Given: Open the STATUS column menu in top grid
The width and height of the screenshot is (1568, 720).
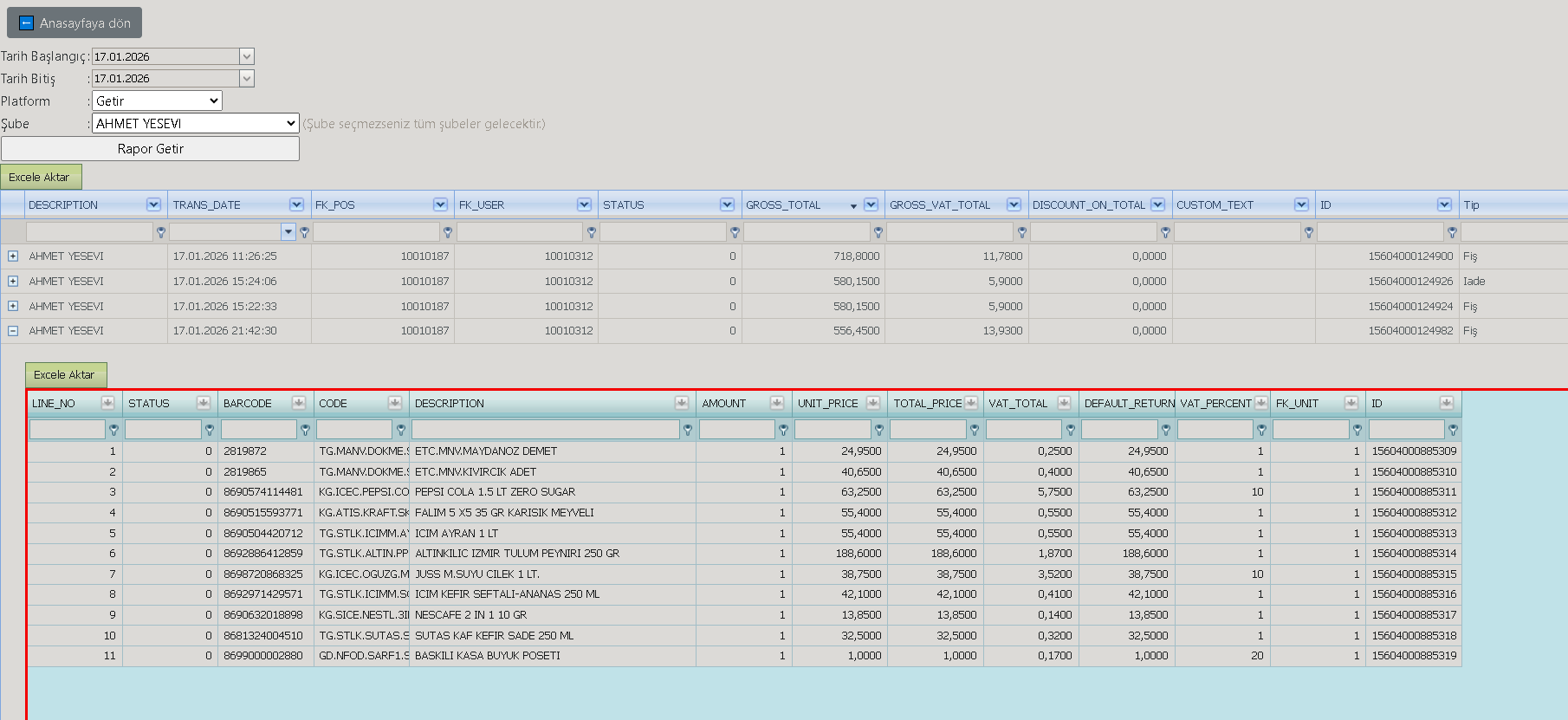Looking at the screenshot, I should 727,204.
